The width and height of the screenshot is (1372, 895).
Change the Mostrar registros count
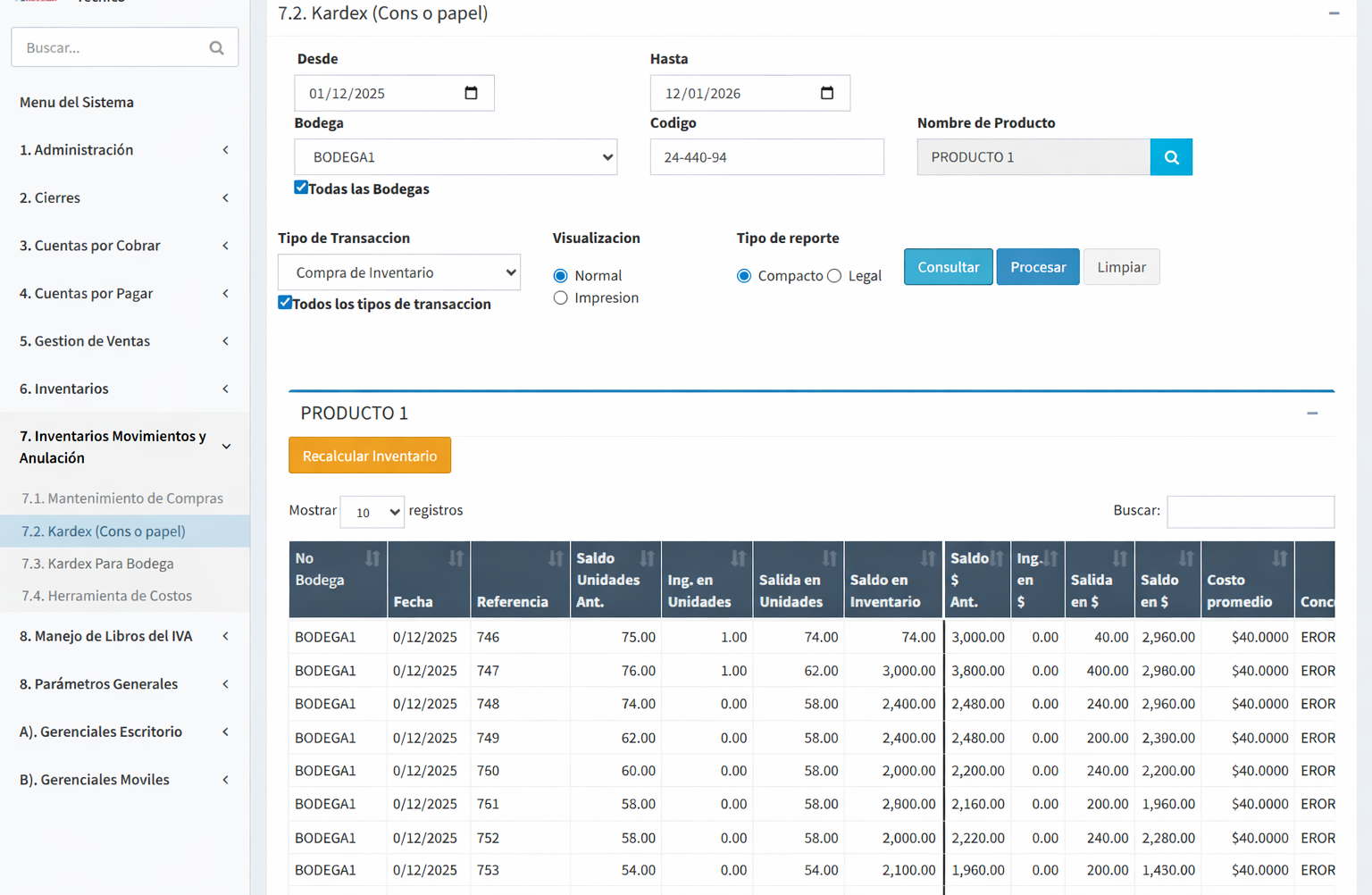point(372,512)
